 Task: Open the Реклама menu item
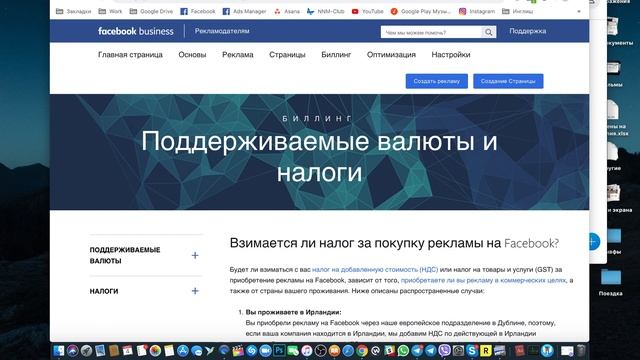(238, 55)
